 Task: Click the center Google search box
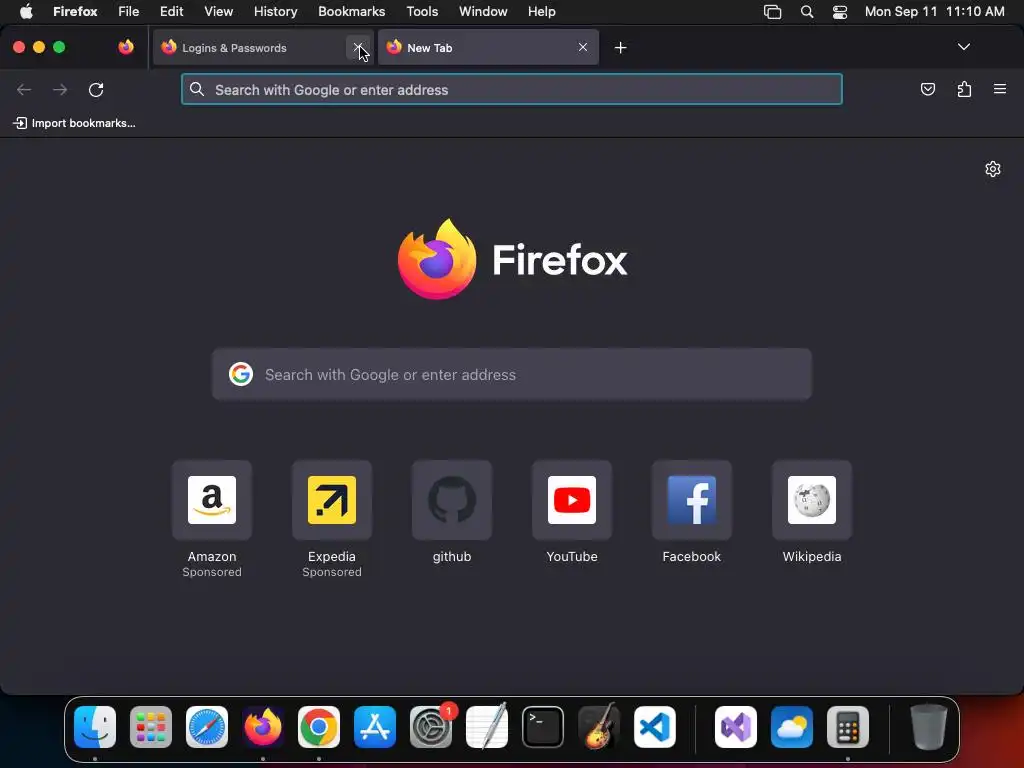(x=511, y=374)
